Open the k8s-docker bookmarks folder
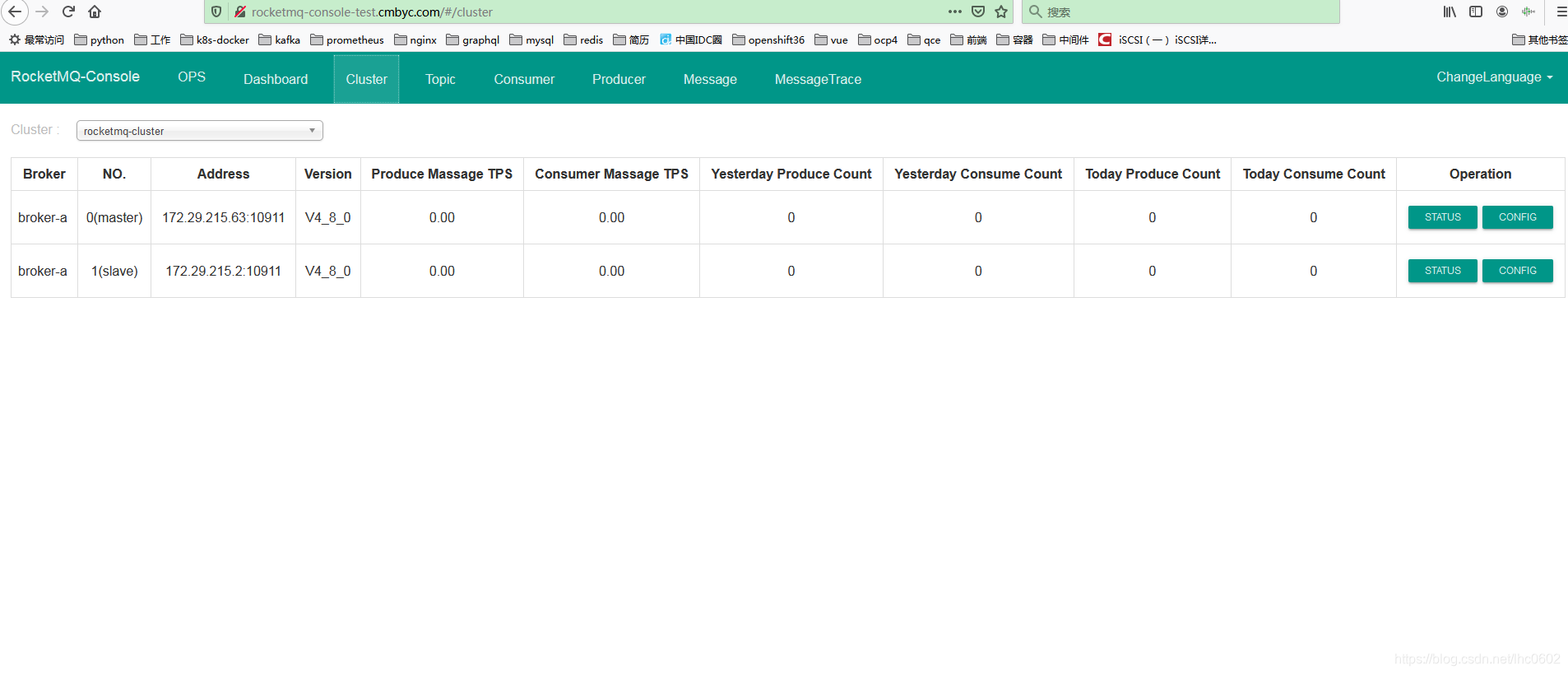The image size is (1568, 674). (x=214, y=40)
